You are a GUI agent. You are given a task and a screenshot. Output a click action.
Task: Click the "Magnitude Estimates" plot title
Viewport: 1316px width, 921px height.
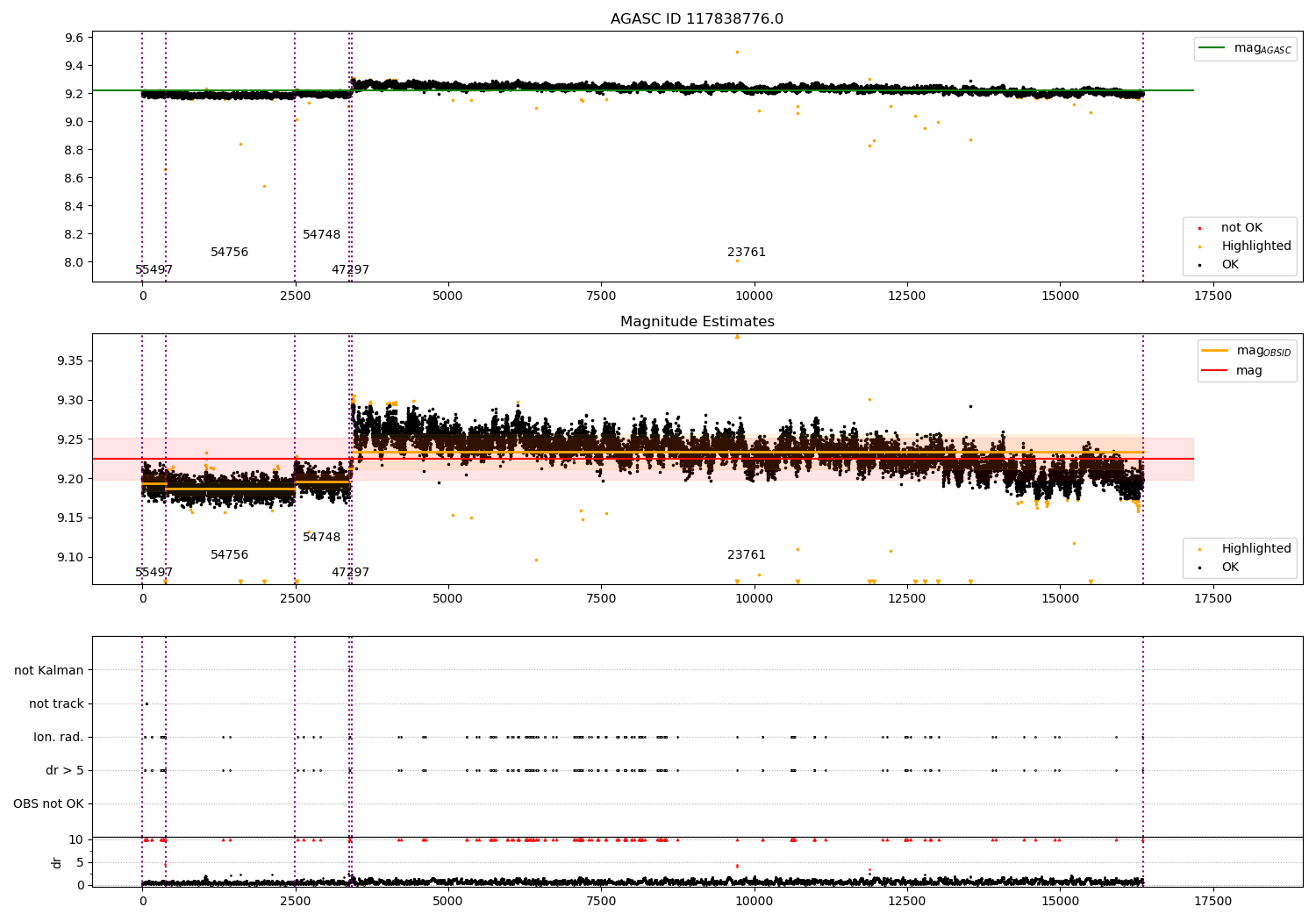coord(697,322)
